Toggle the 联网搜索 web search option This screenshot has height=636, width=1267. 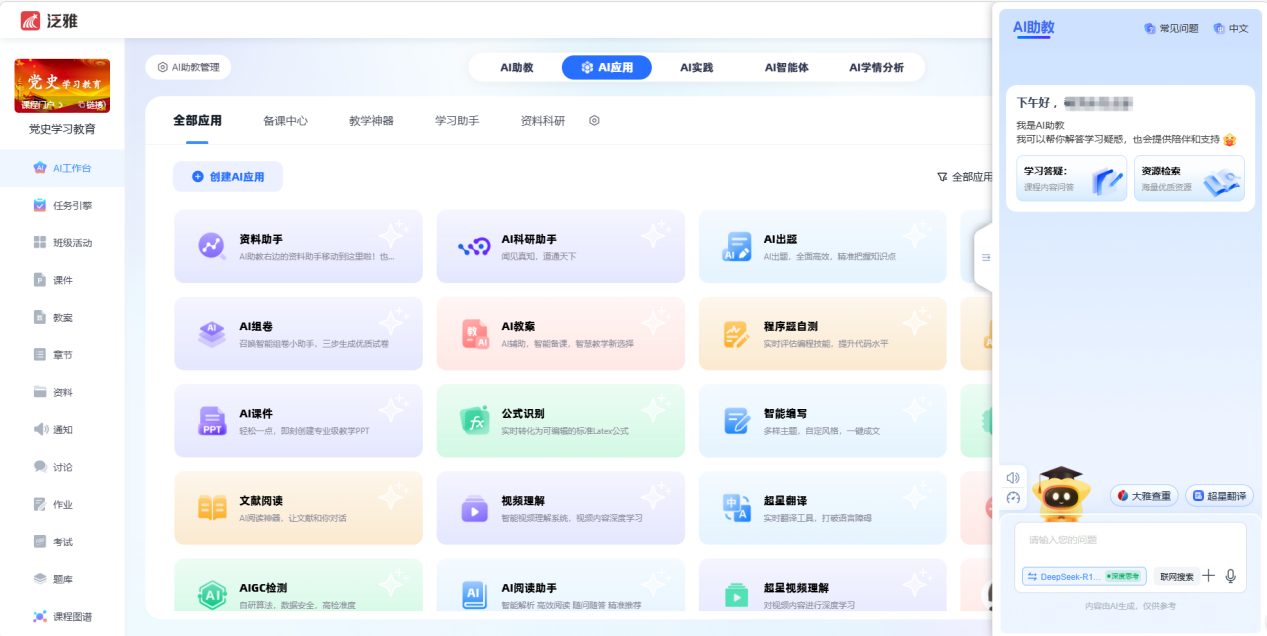tap(1176, 577)
